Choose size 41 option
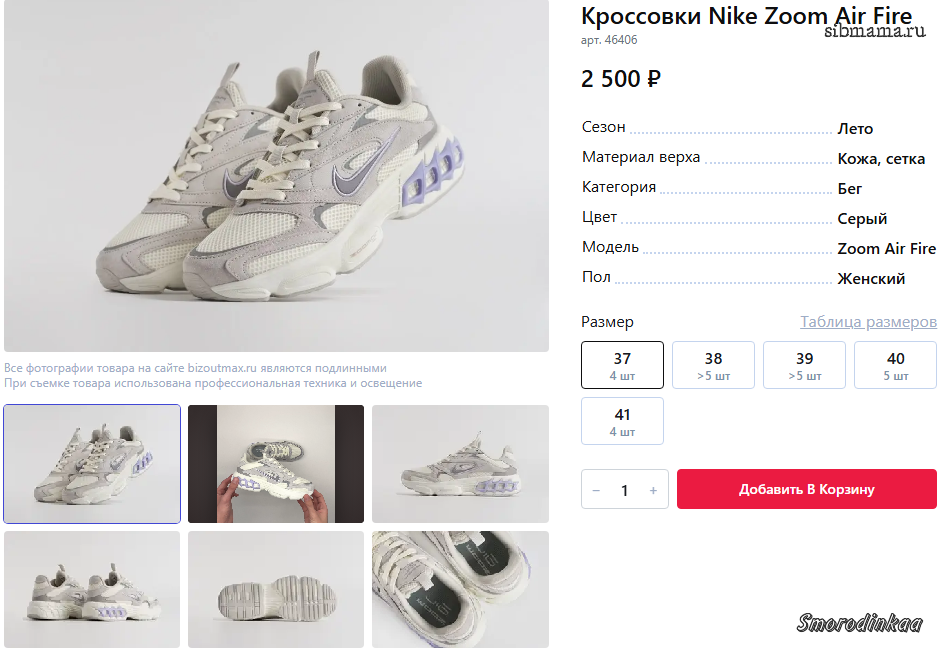This screenshot has width=944, height=654. coord(622,421)
